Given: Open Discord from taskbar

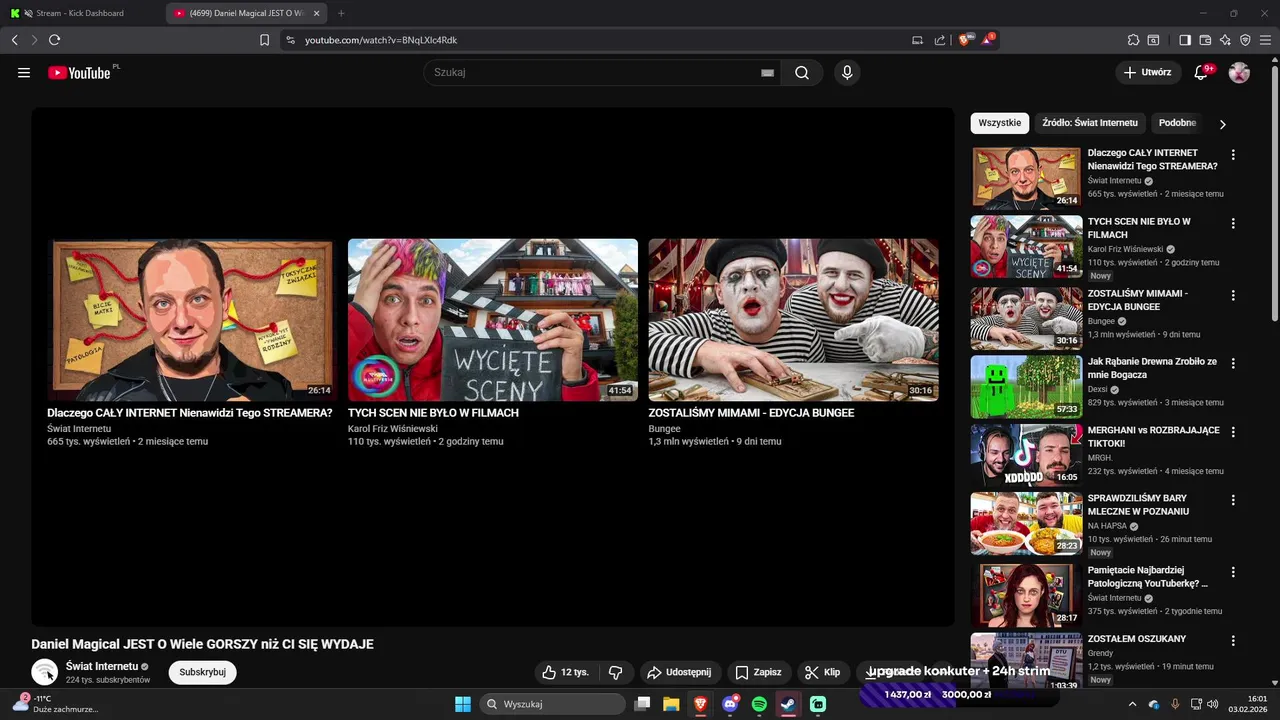Looking at the screenshot, I should coord(730,704).
